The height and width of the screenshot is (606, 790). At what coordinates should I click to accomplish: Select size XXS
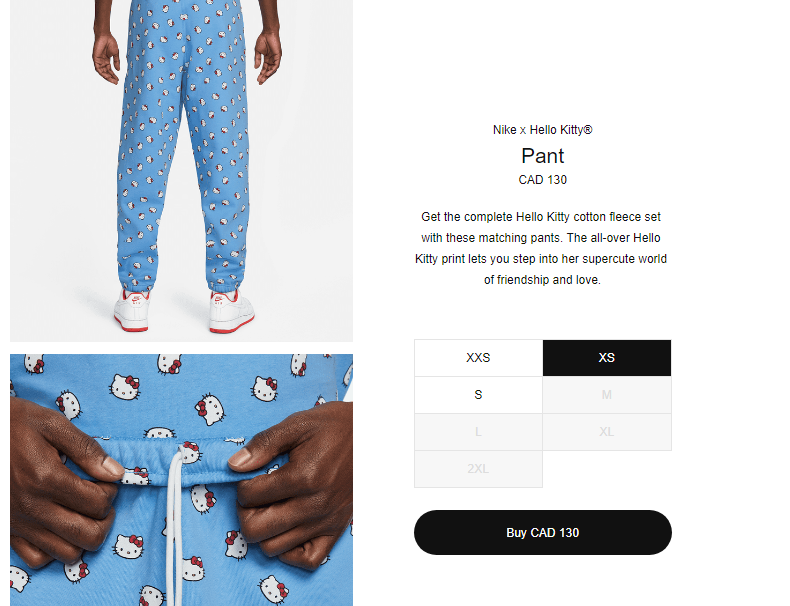478,358
